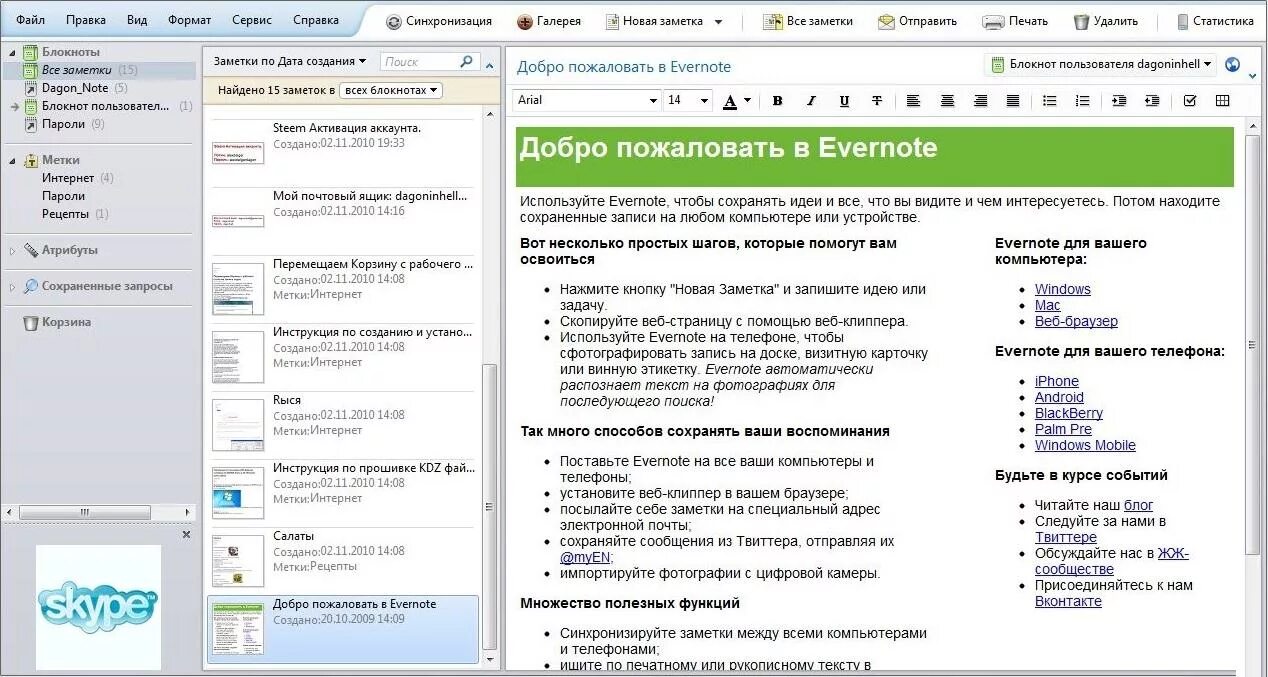The height and width of the screenshot is (677, 1268).
Task: Align text right
Action: coord(980,100)
